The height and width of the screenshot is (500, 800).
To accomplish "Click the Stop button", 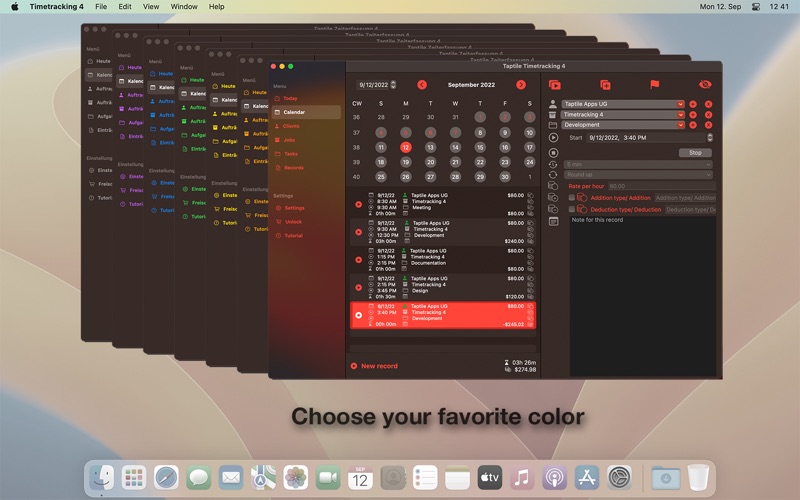I will pyautogui.click(x=695, y=153).
